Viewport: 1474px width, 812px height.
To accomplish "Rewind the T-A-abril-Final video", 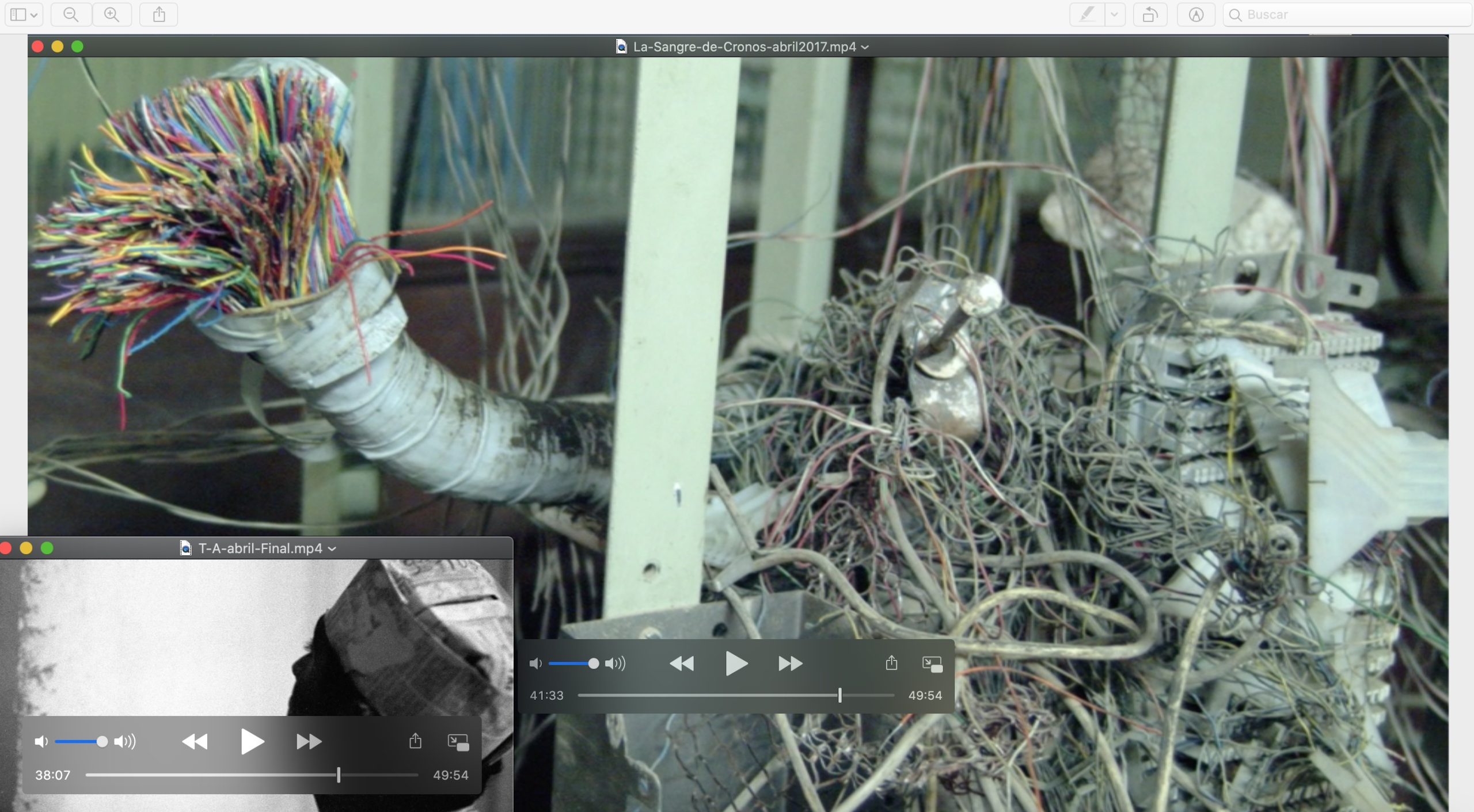I will point(195,741).
